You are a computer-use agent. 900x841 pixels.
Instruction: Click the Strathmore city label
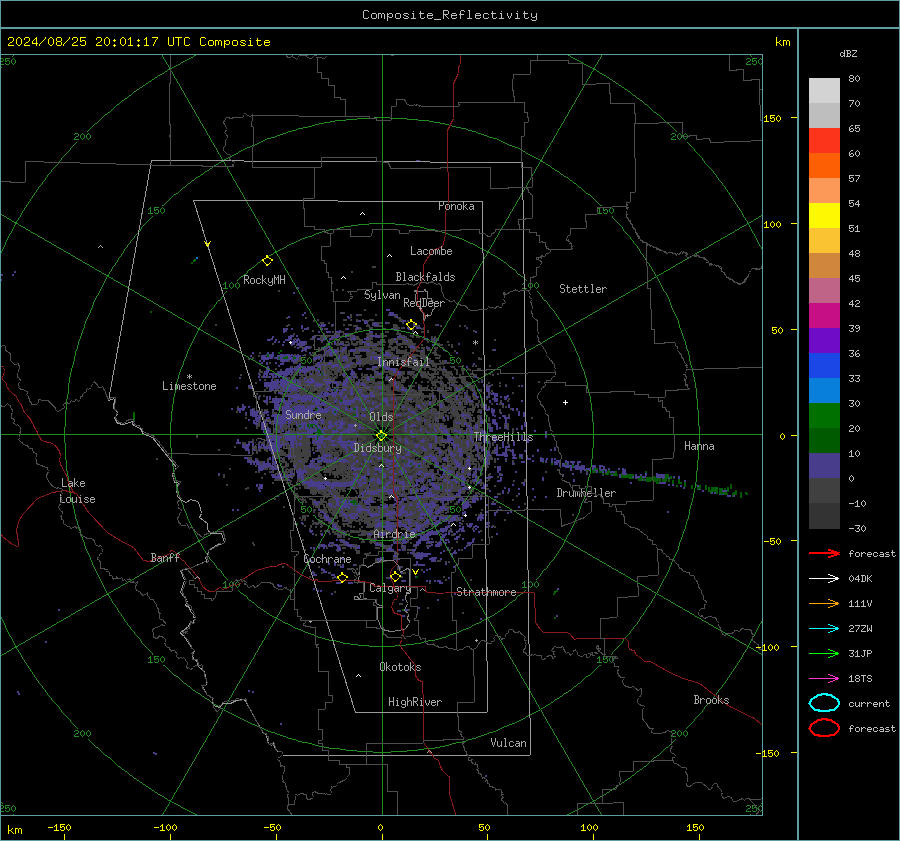(486, 592)
